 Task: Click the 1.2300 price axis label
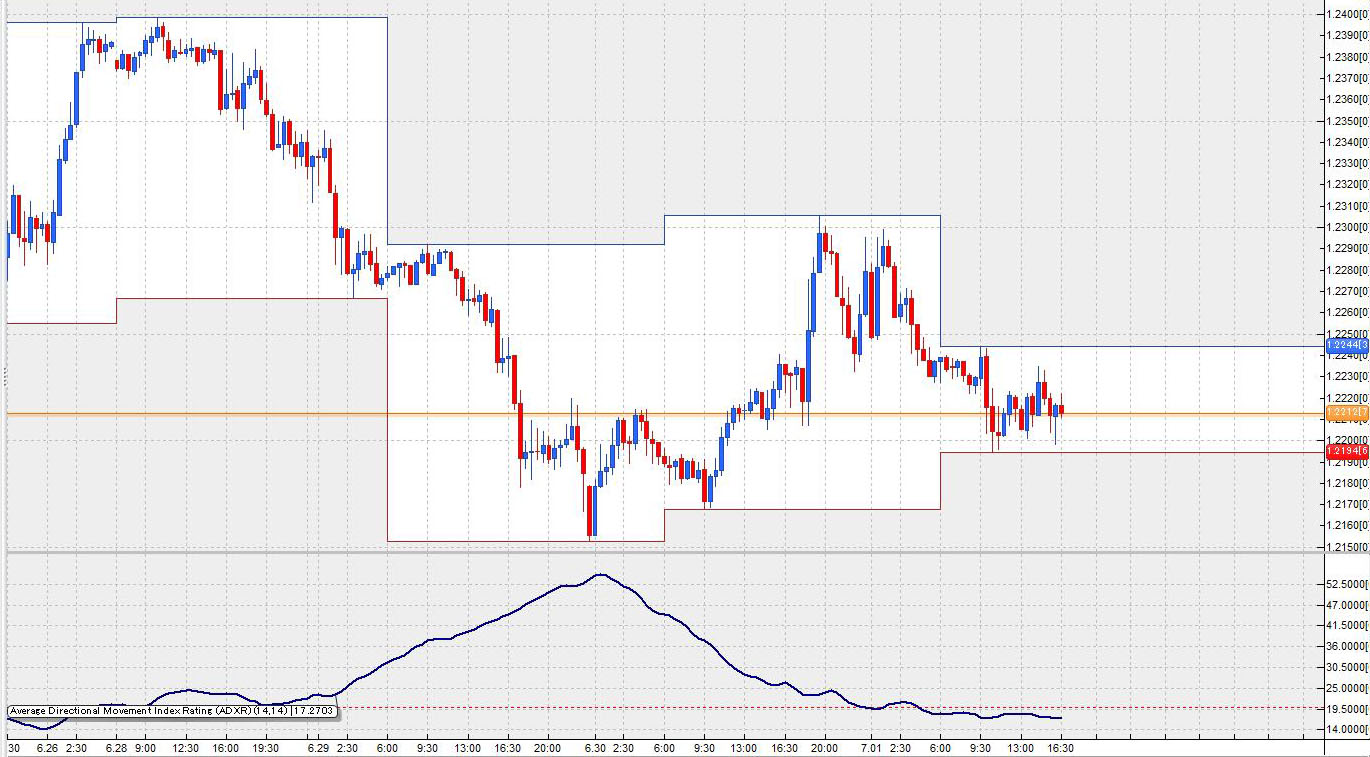[1348, 227]
